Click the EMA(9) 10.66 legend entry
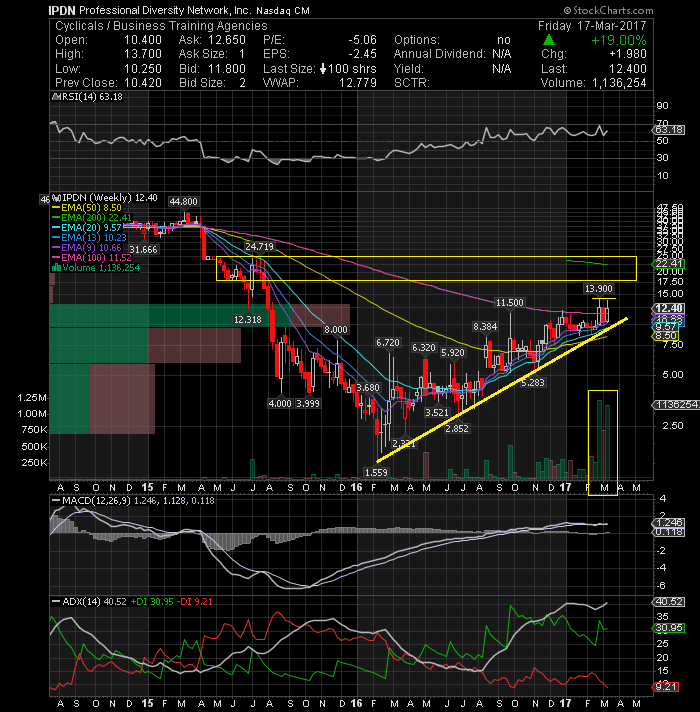This screenshot has width=700, height=712. [x=87, y=247]
